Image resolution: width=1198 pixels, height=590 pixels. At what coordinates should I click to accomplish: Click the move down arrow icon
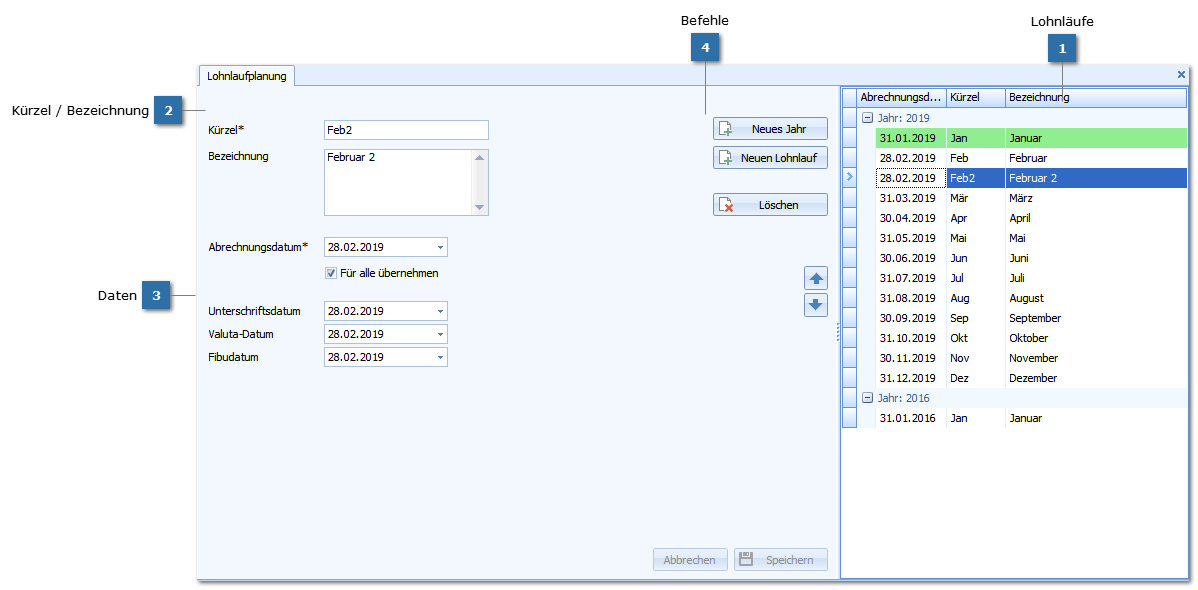816,305
